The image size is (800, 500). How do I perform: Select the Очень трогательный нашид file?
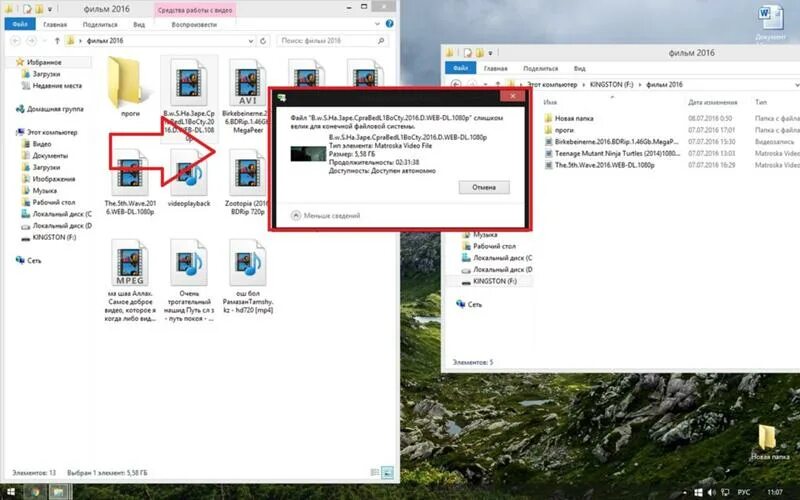click(189, 263)
